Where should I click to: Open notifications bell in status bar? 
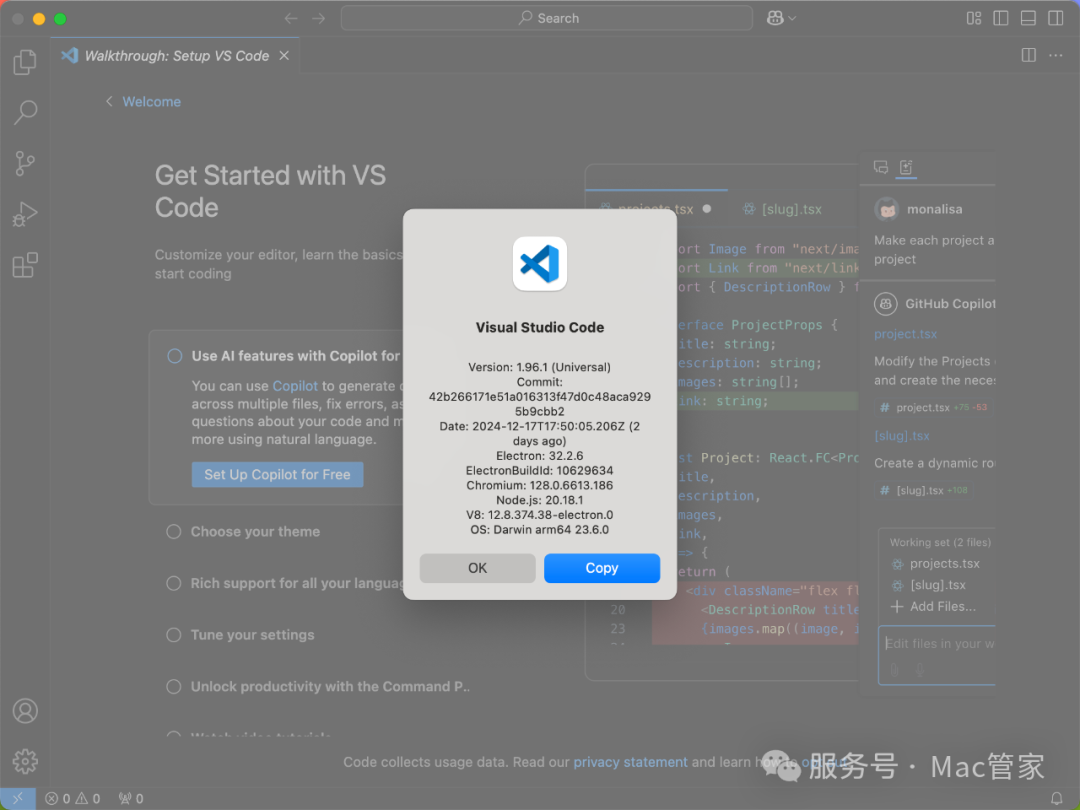pyautogui.click(x=1056, y=798)
